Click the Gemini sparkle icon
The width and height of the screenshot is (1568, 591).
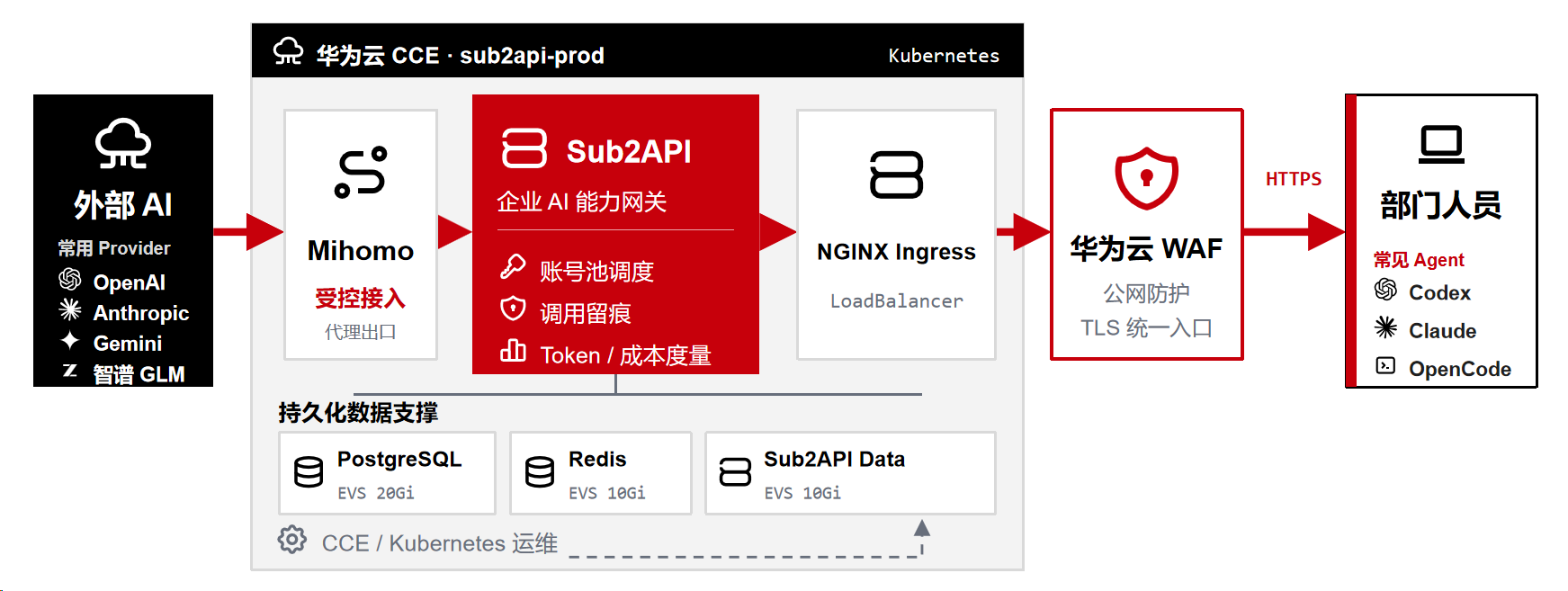tap(70, 341)
